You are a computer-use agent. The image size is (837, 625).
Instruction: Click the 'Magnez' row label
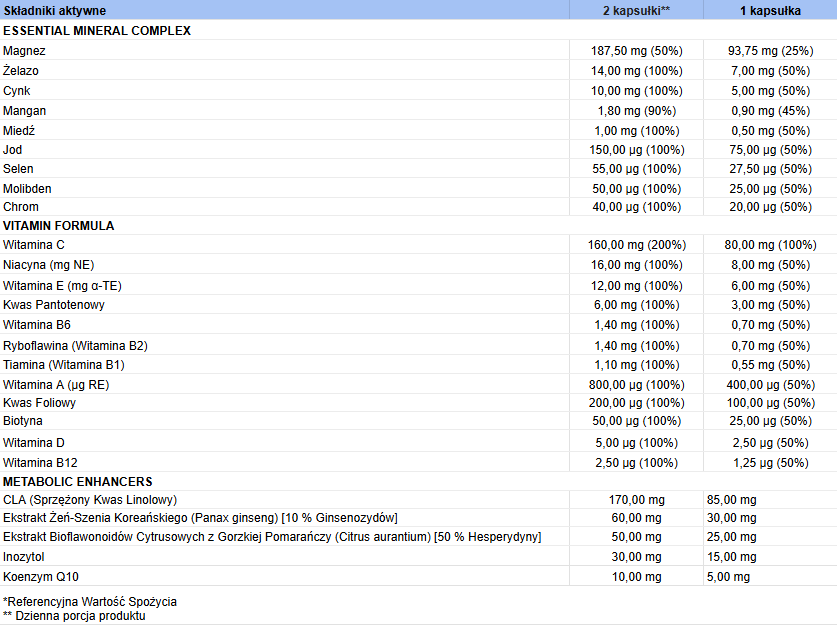[x=24, y=51]
